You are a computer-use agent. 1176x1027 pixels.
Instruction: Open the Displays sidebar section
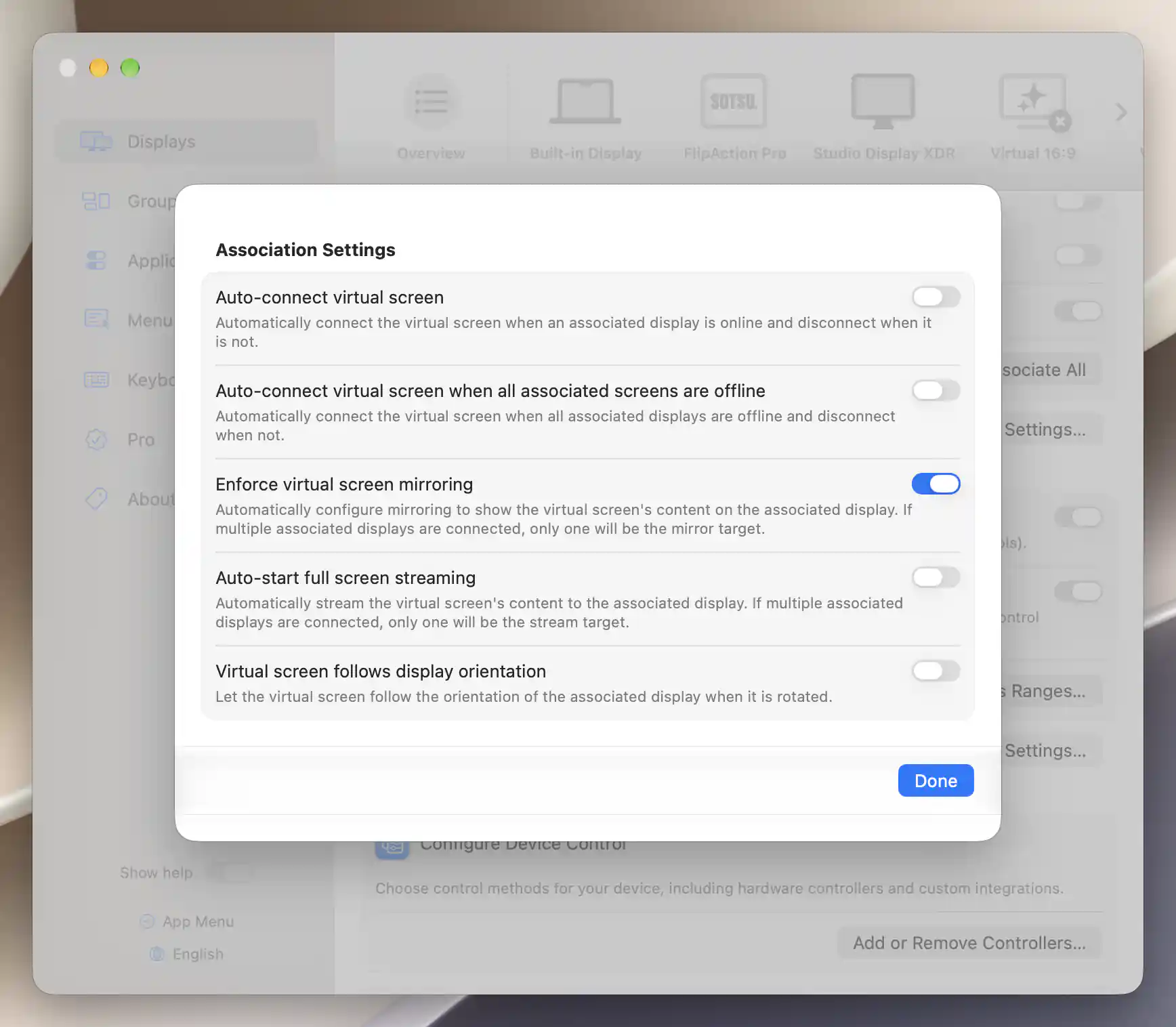(x=186, y=142)
